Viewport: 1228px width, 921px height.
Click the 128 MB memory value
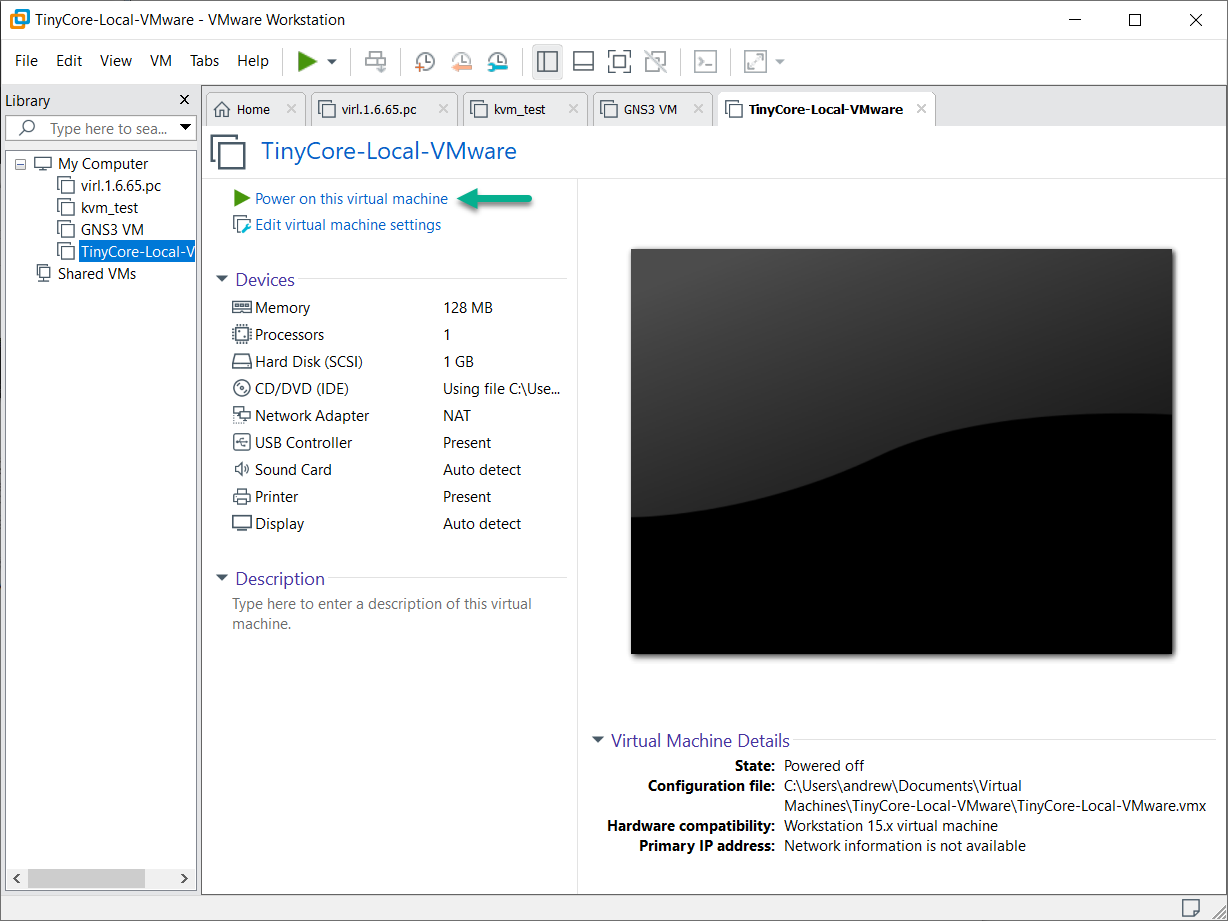tap(468, 308)
